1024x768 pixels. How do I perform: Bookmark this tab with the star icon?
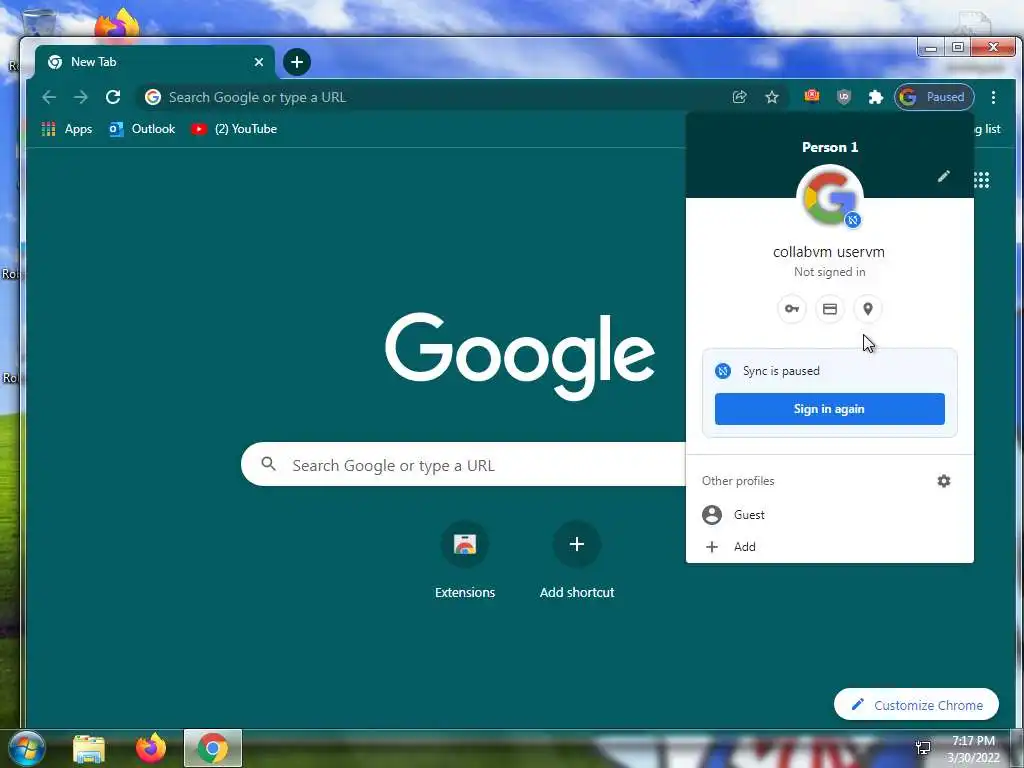point(772,97)
